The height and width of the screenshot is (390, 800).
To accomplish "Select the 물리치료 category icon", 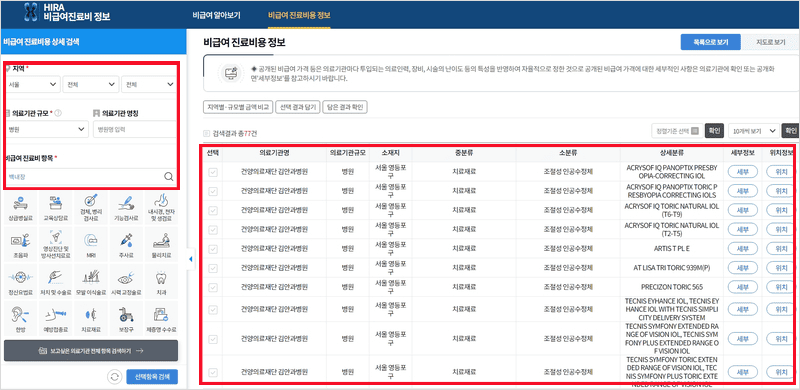I will click(162, 244).
